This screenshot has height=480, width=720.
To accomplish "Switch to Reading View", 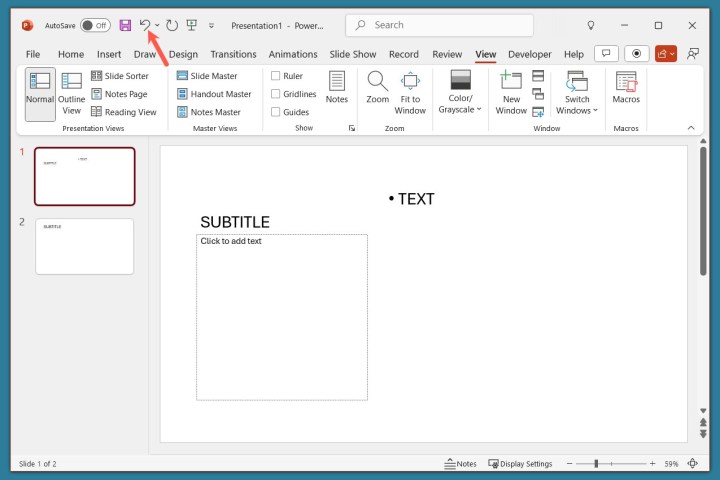I will 124,112.
